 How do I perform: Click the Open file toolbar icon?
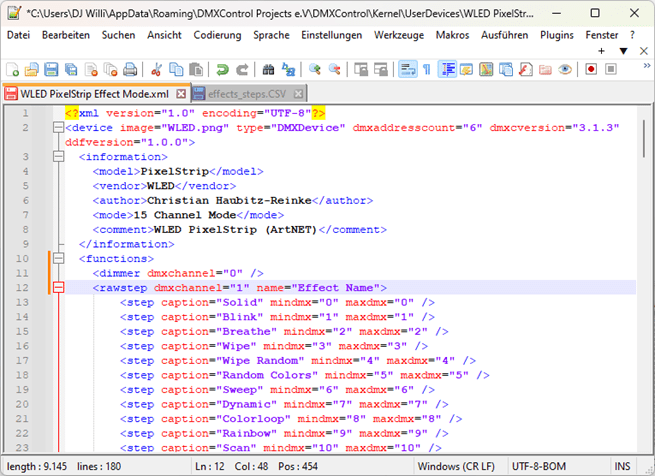pos(31,69)
